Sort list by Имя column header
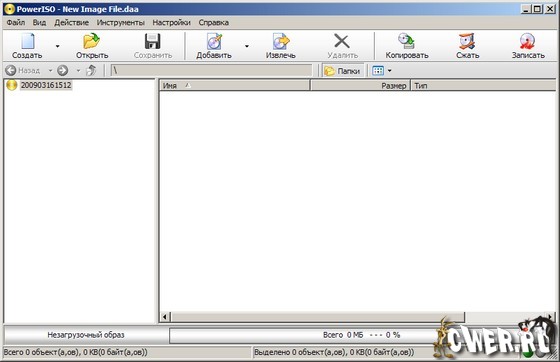The height and width of the screenshot is (362, 560). click(235, 86)
